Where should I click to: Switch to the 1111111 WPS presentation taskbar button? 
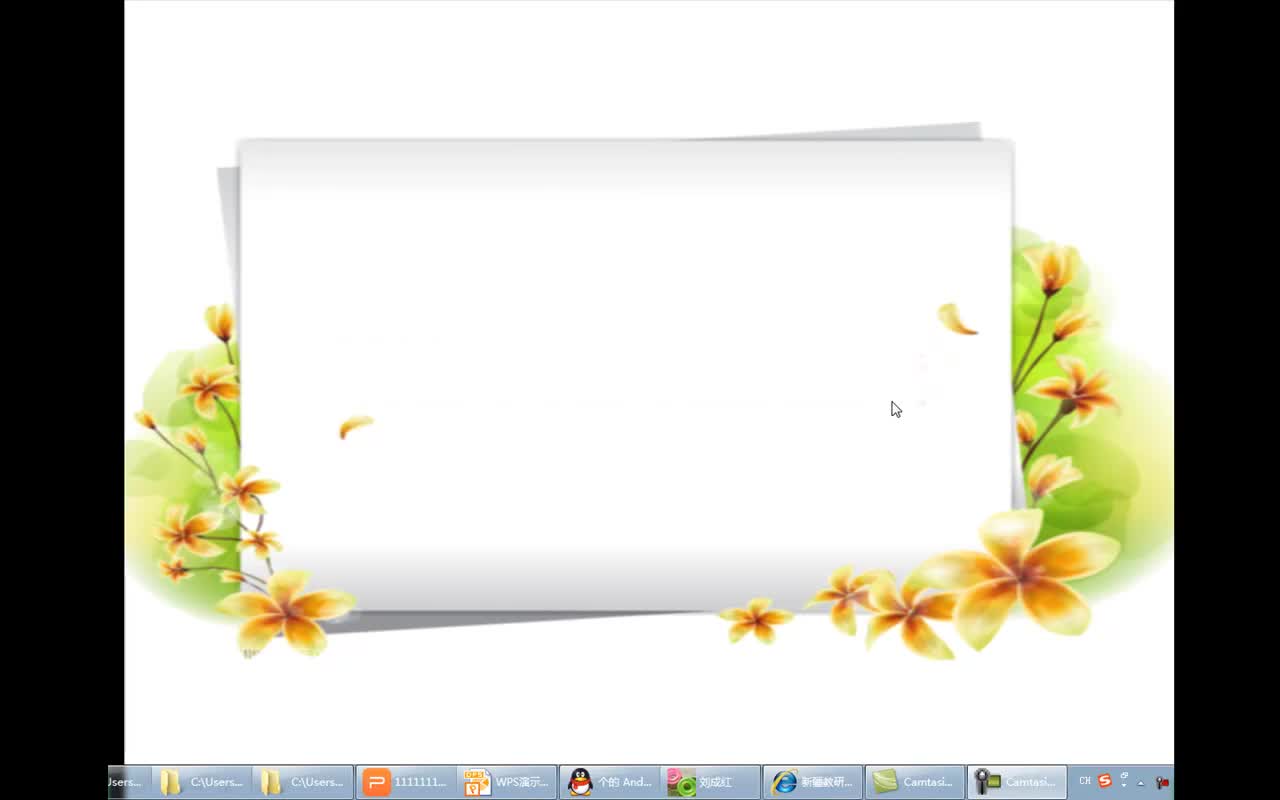(x=406, y=782)
